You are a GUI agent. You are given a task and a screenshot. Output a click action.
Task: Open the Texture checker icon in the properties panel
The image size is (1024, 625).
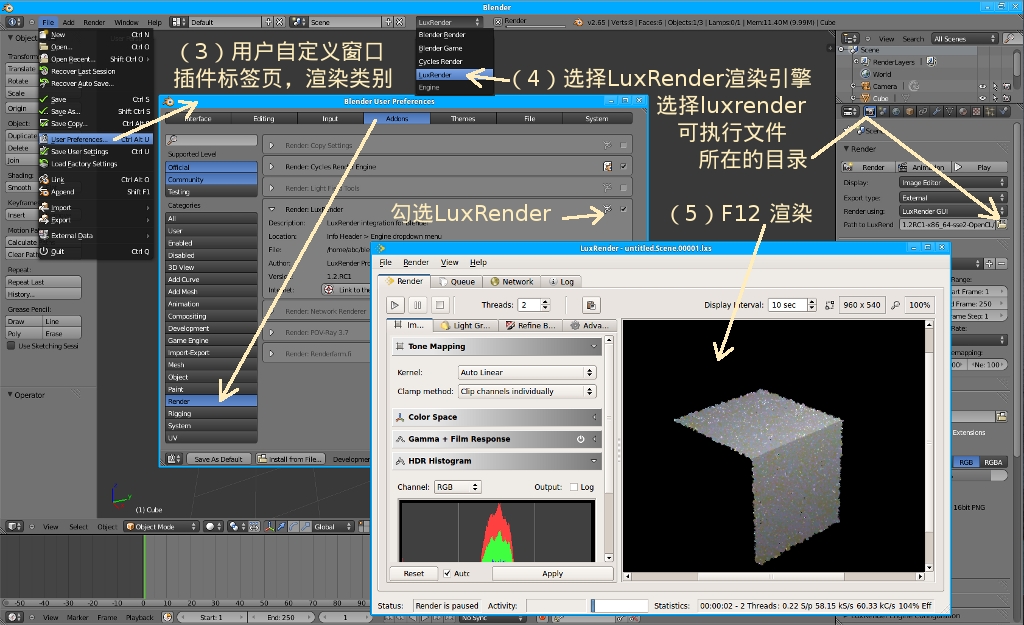click(x=976, y=112)
